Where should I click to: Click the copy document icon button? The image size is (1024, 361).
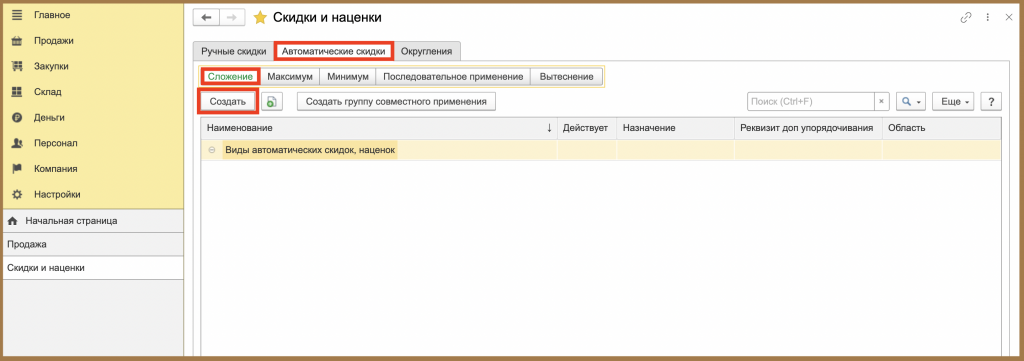click(x=272, y=102)
